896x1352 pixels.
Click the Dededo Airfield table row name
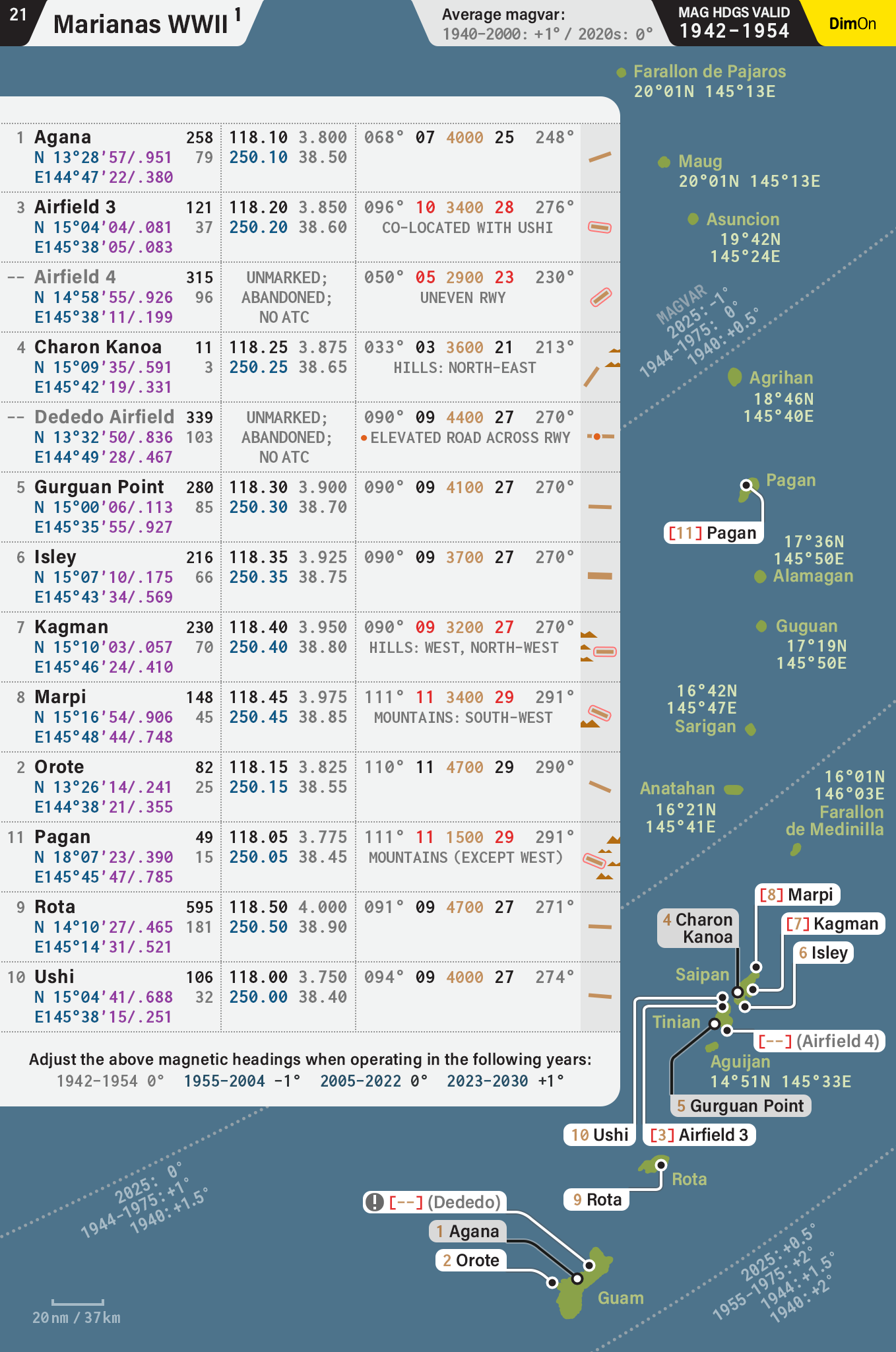click(104, 417)
